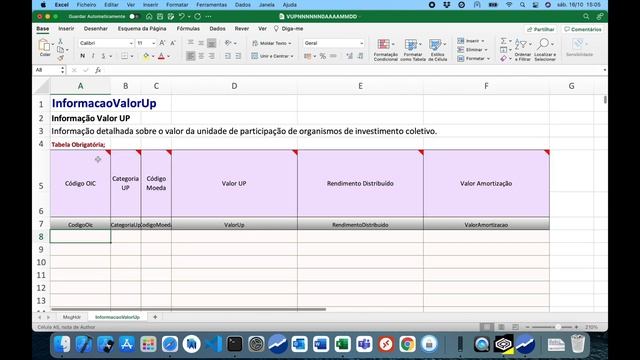Image resolution: width=640 pixels, height=360 pixels.
Task: Click the Increase Indent icon
Action: tap(238, 56)
